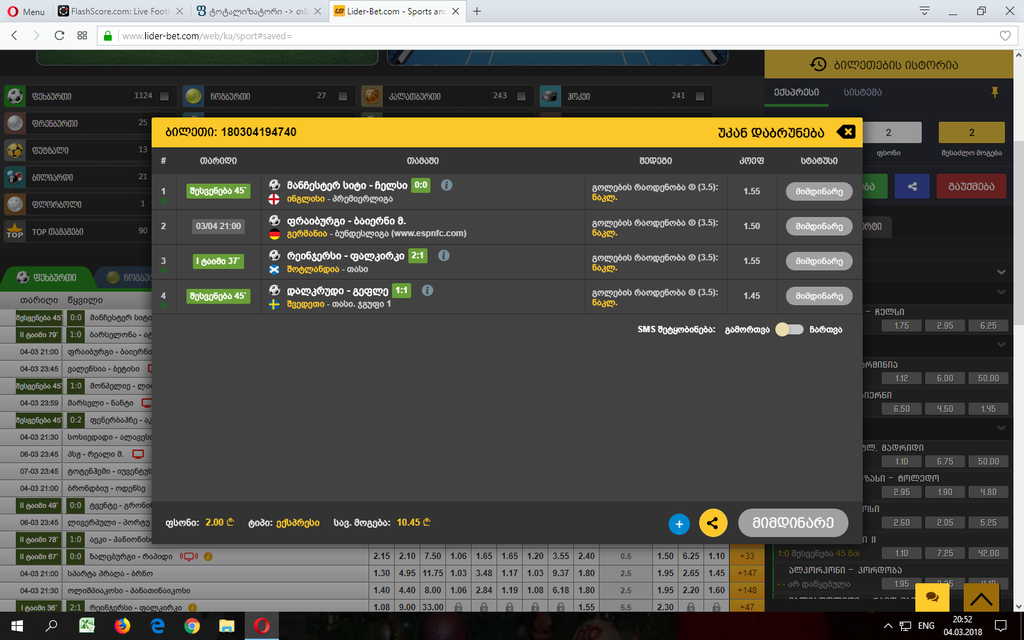Open Chrome from the taskbar
Viewport: 1024px width, 640px height.
pyautogui.click(x=191, y=626)
